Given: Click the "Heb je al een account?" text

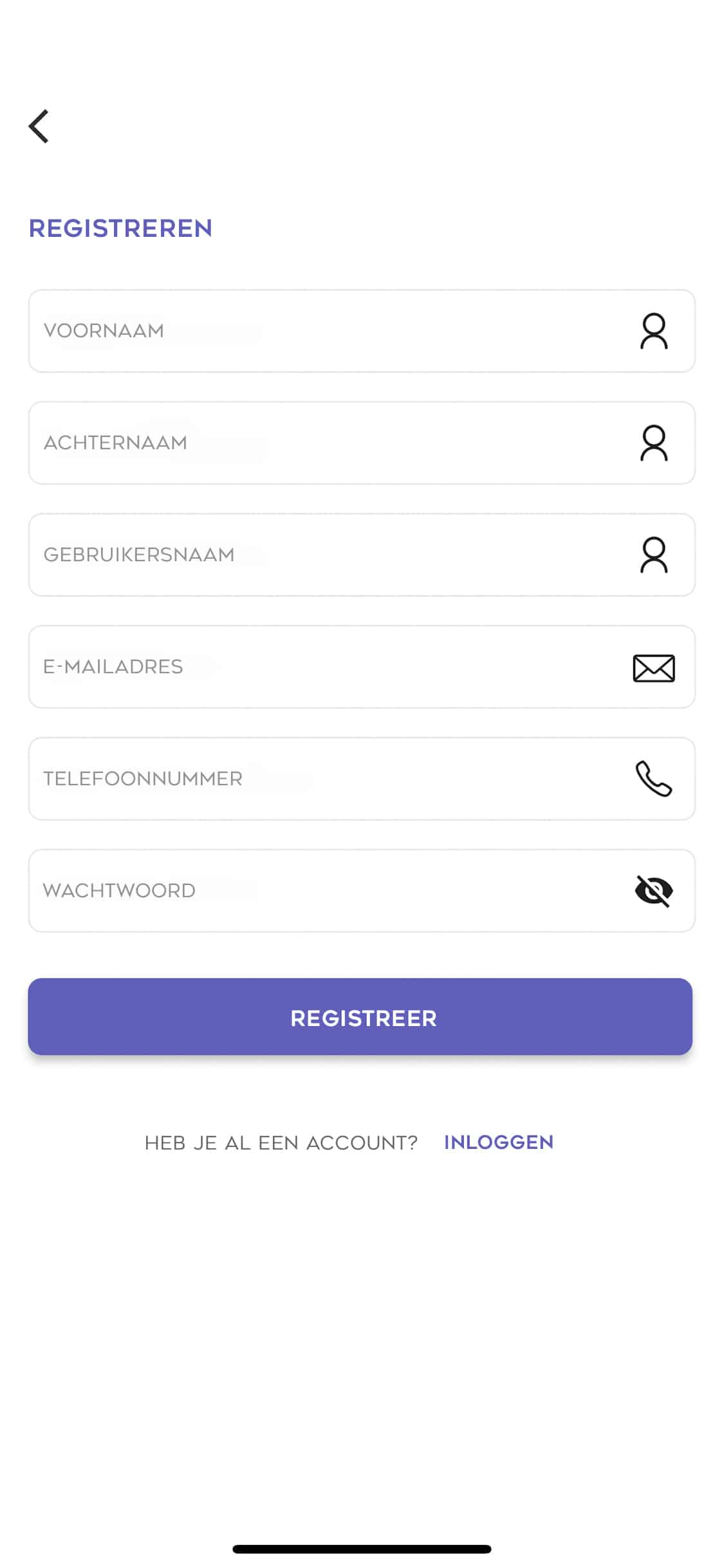Looking at the screenshot, I should click(x=281, y=1143).
